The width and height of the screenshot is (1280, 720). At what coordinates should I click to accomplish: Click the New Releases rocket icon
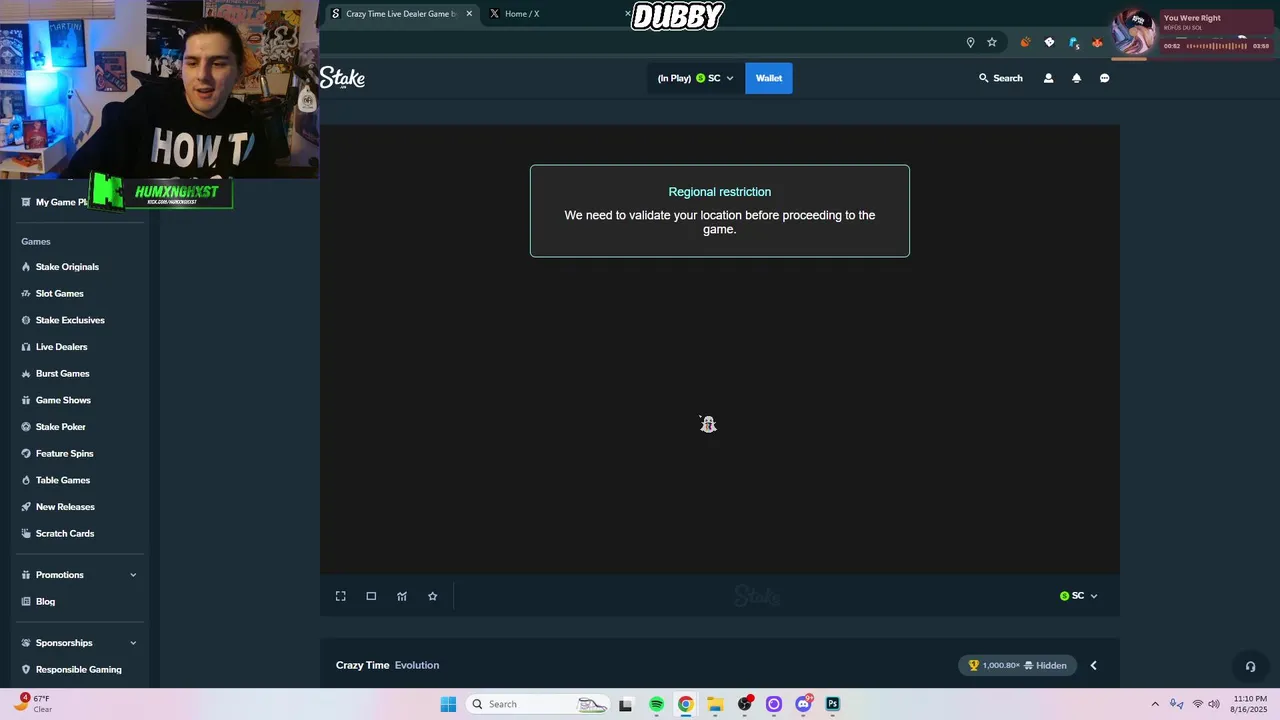26,507
